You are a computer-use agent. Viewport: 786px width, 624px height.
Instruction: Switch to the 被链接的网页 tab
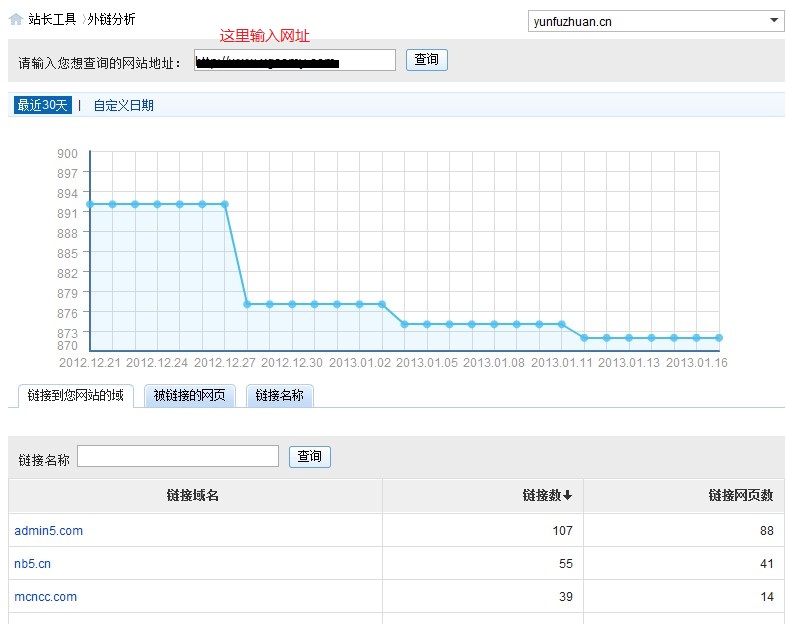pos(190,396)
